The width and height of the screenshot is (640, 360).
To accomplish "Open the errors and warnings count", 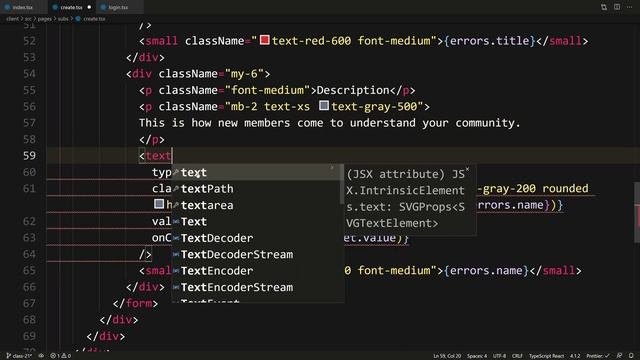I will [60, 356].
